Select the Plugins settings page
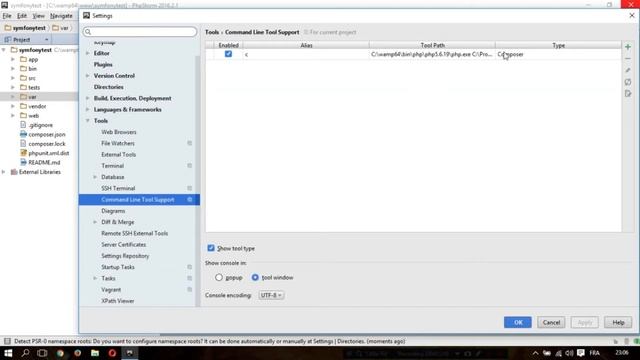 (x=103, y=64)
